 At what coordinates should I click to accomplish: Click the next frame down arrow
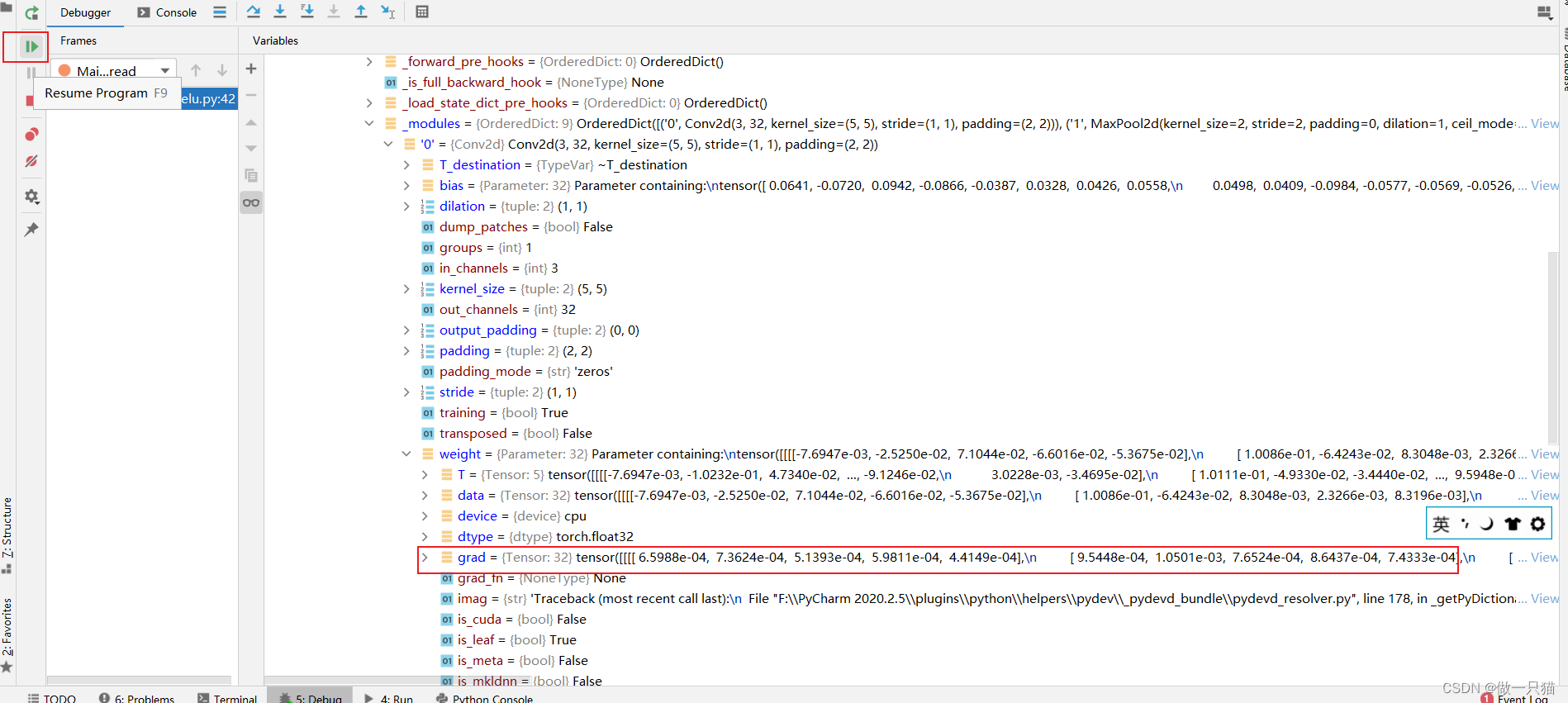222,70
